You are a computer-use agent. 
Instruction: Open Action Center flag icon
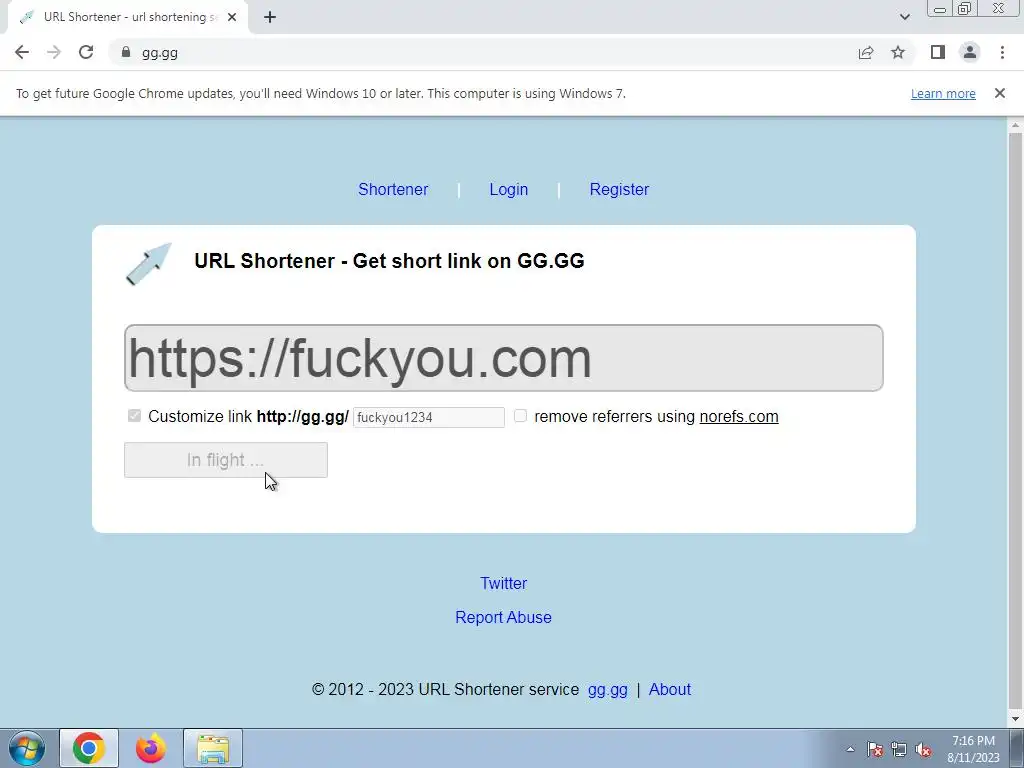pos(875,749)
